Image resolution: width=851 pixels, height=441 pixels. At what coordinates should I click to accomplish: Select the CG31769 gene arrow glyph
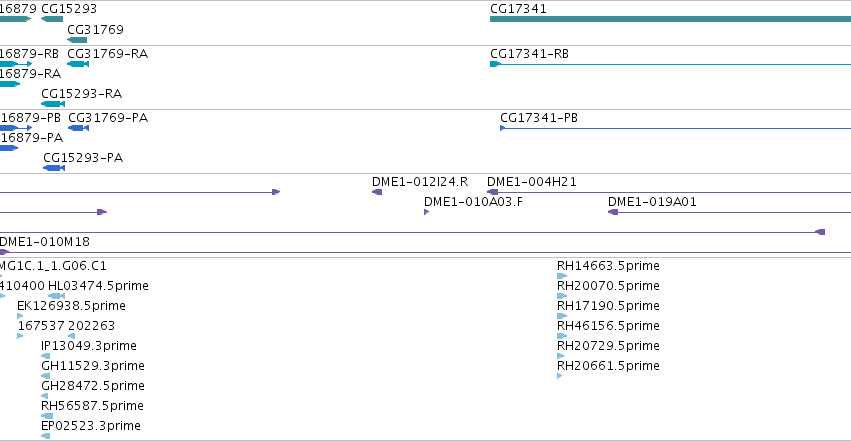coord(77,40)
